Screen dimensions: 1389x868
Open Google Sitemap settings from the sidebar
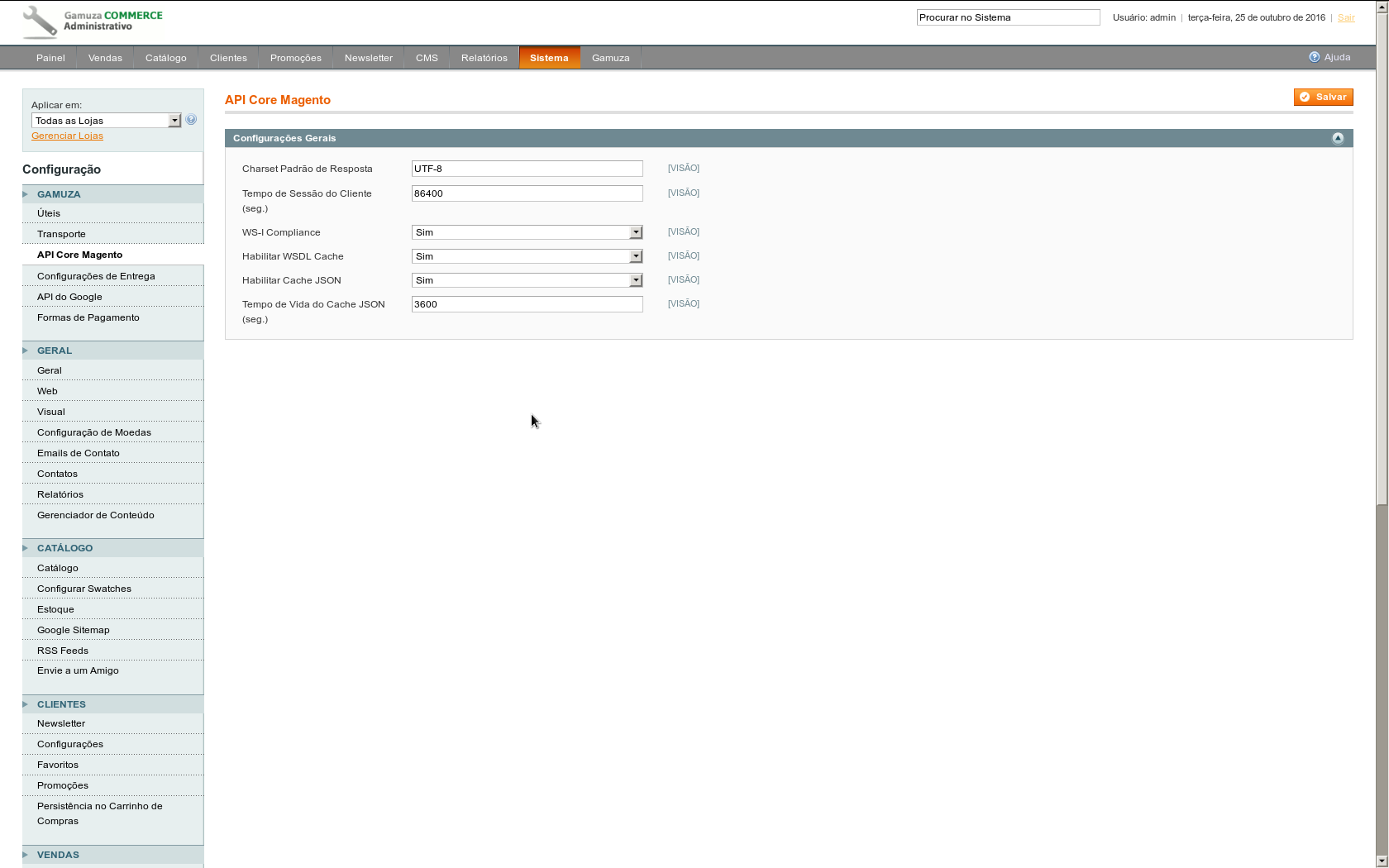coord(73,629)
